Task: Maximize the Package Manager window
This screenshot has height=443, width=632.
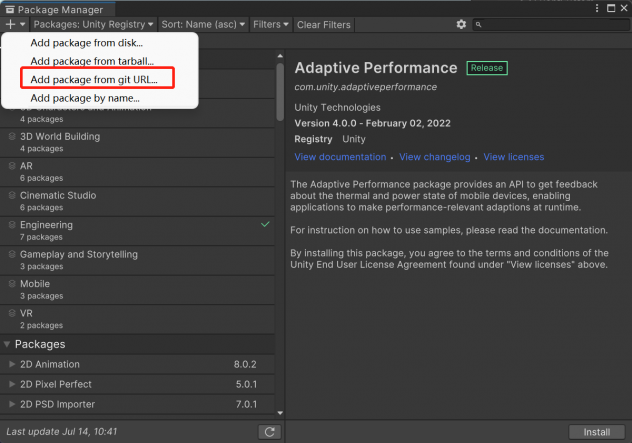Action: tap(611, 8)
